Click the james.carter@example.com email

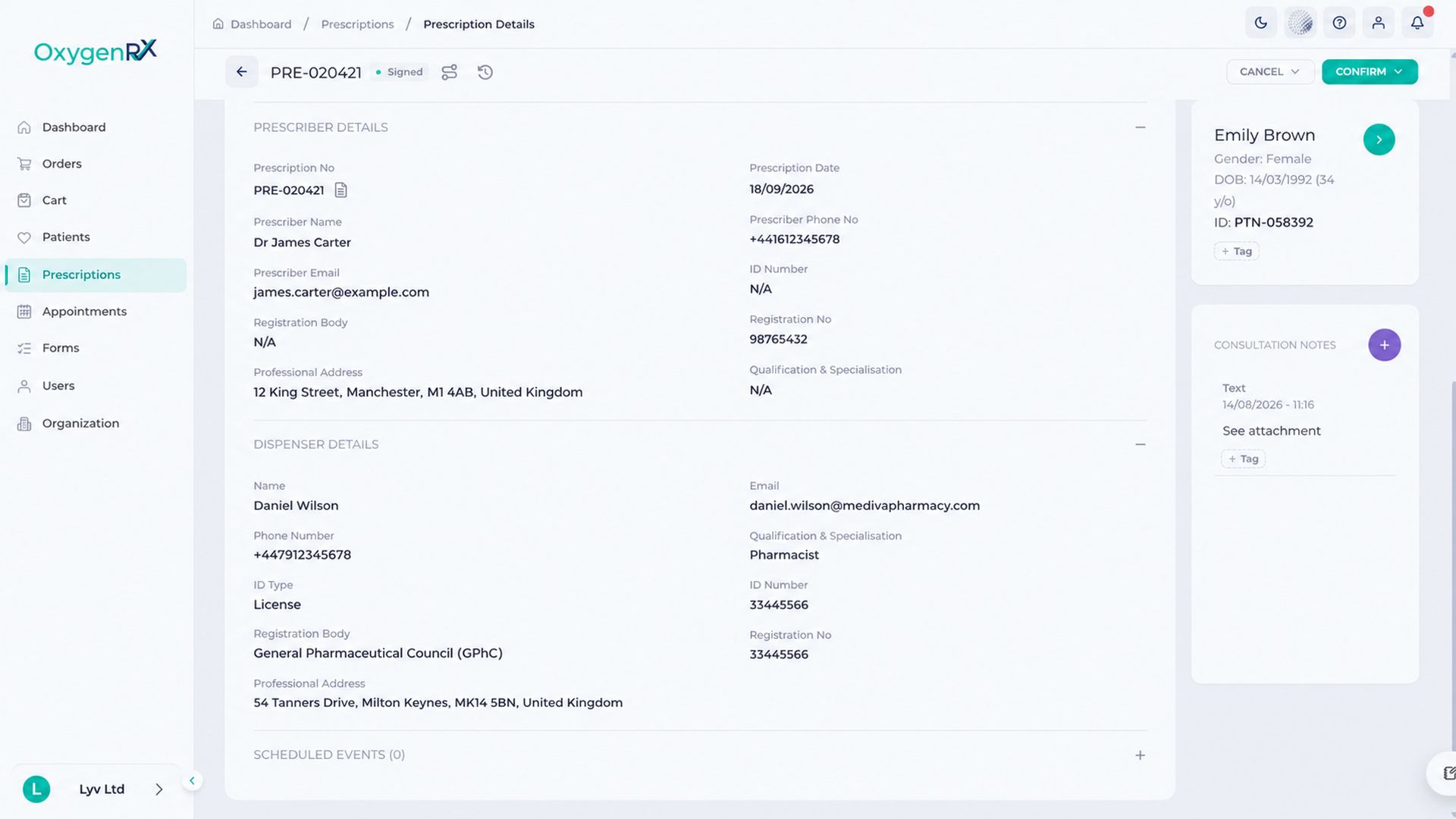(x=341, y=292)
